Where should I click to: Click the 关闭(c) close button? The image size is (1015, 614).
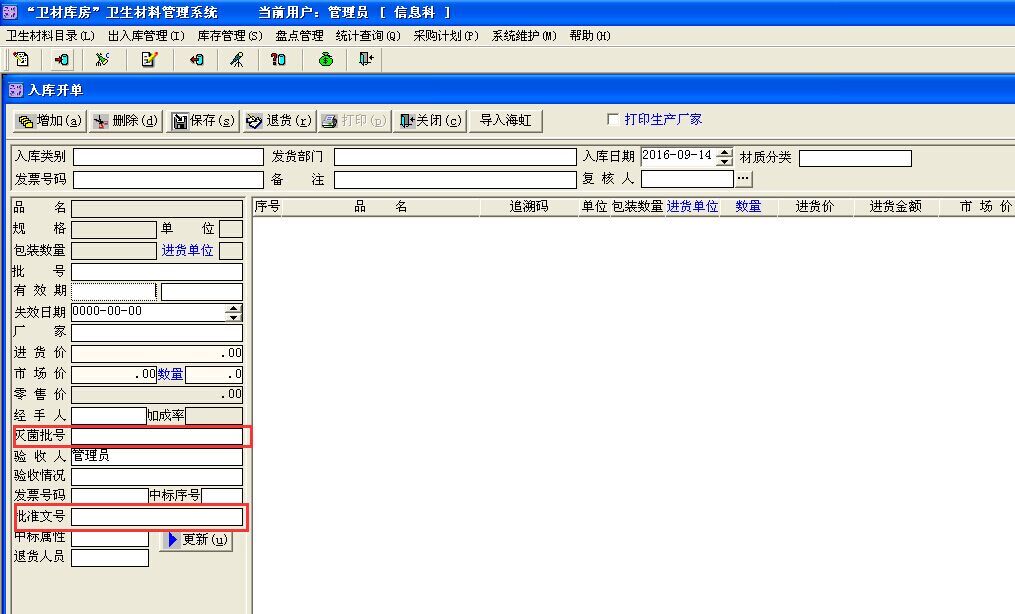[x=430, y=121]
